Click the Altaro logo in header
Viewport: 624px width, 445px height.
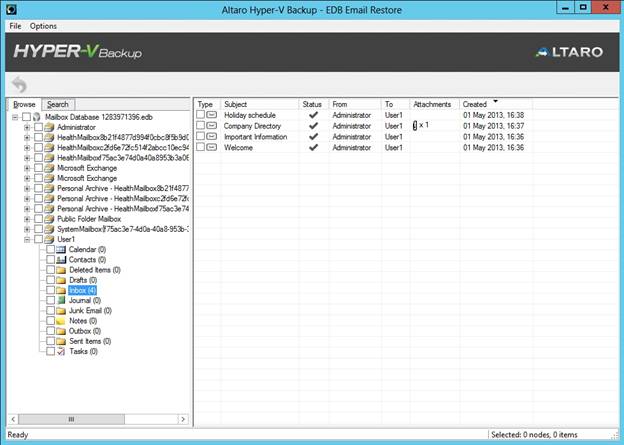[569, 52]
